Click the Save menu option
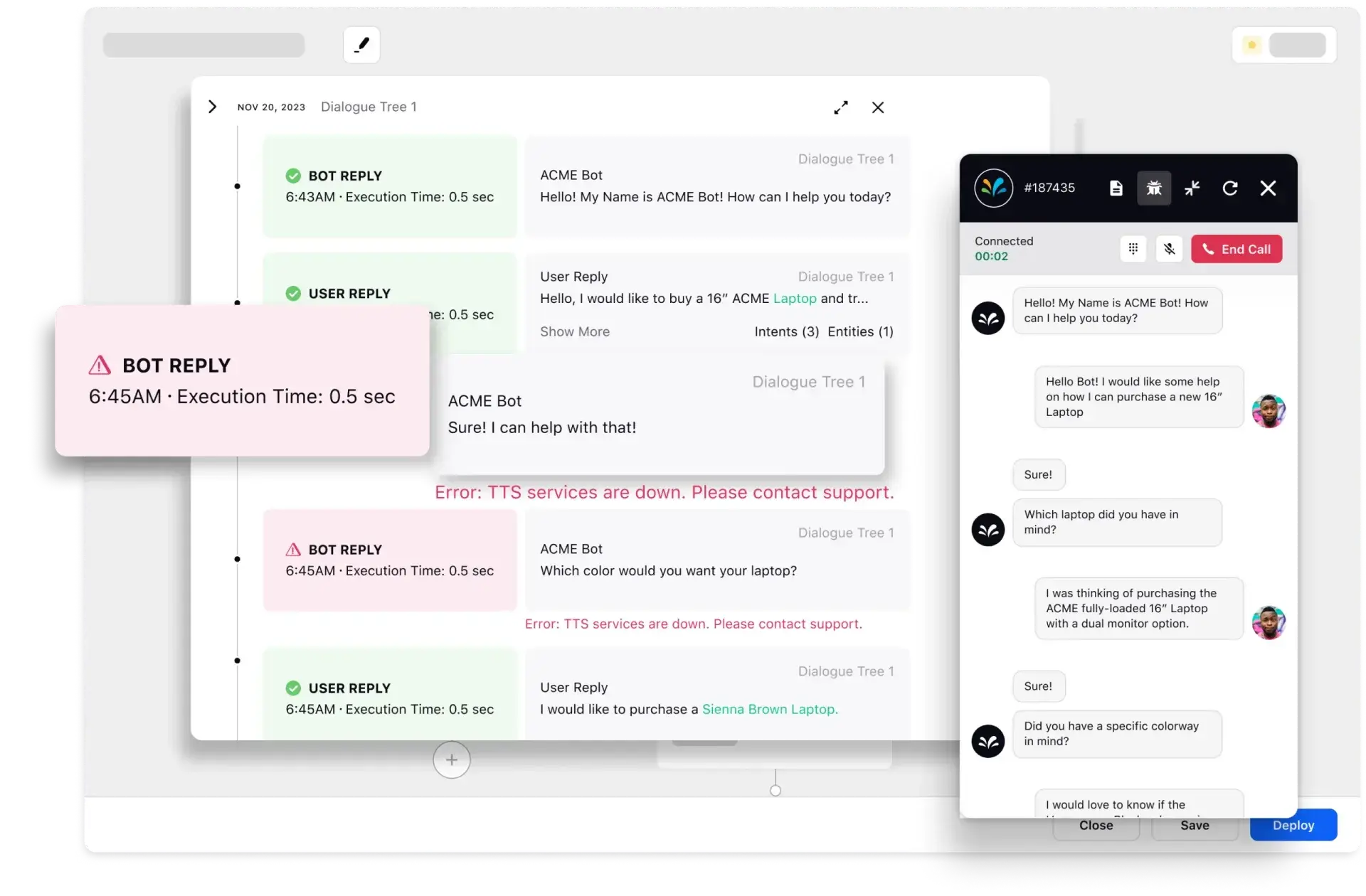Screen dimensions: 1366x896 (1195, 824)
